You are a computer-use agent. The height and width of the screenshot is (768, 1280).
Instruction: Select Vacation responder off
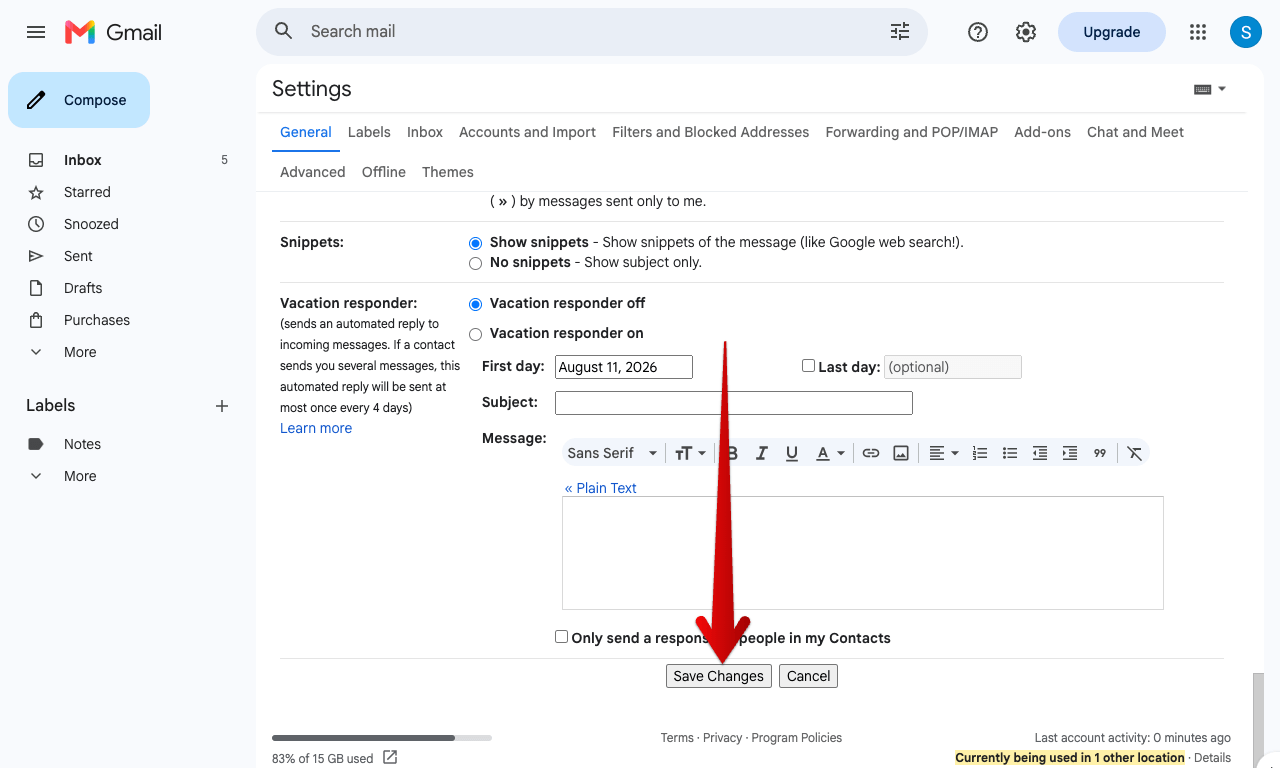click(476, 304)
